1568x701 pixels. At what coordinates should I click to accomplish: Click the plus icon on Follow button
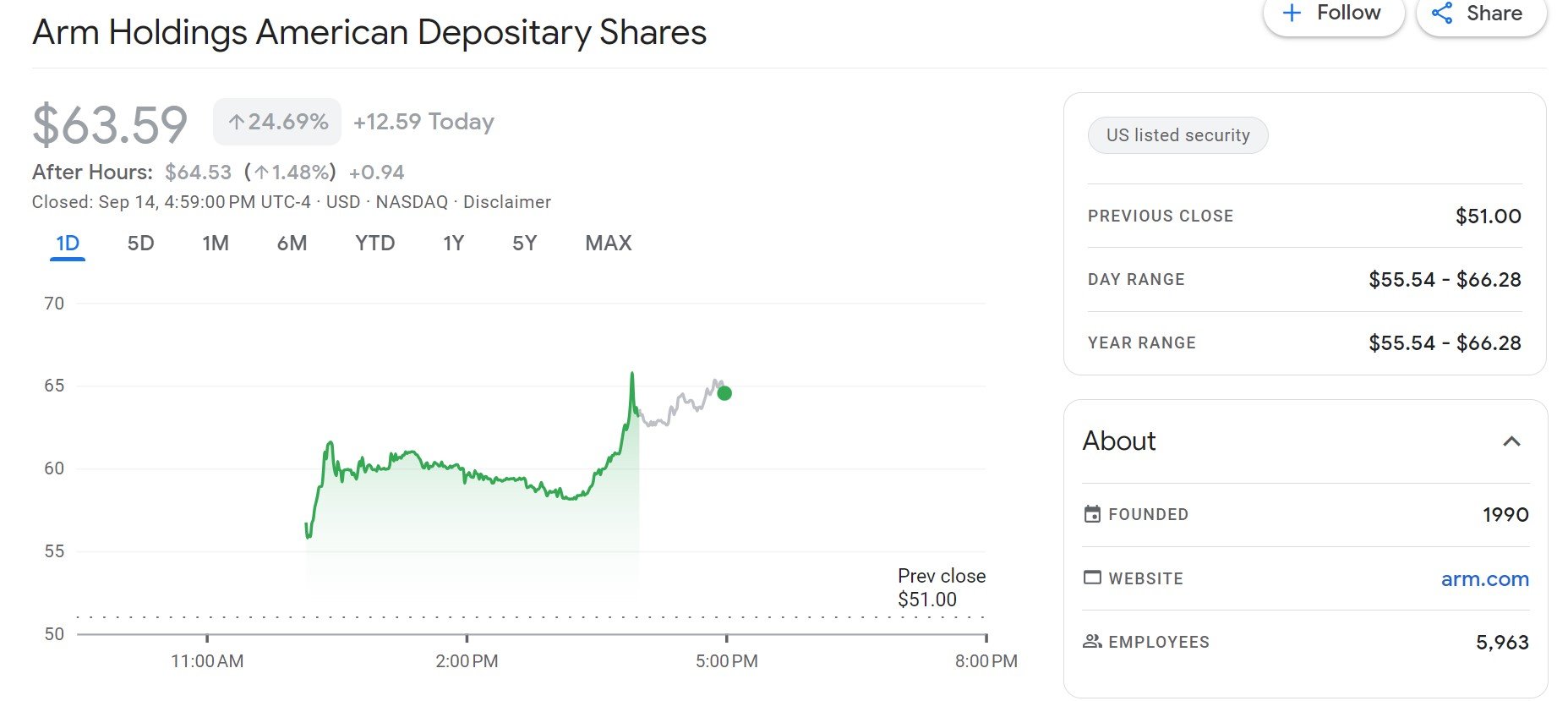(1292, 13)
